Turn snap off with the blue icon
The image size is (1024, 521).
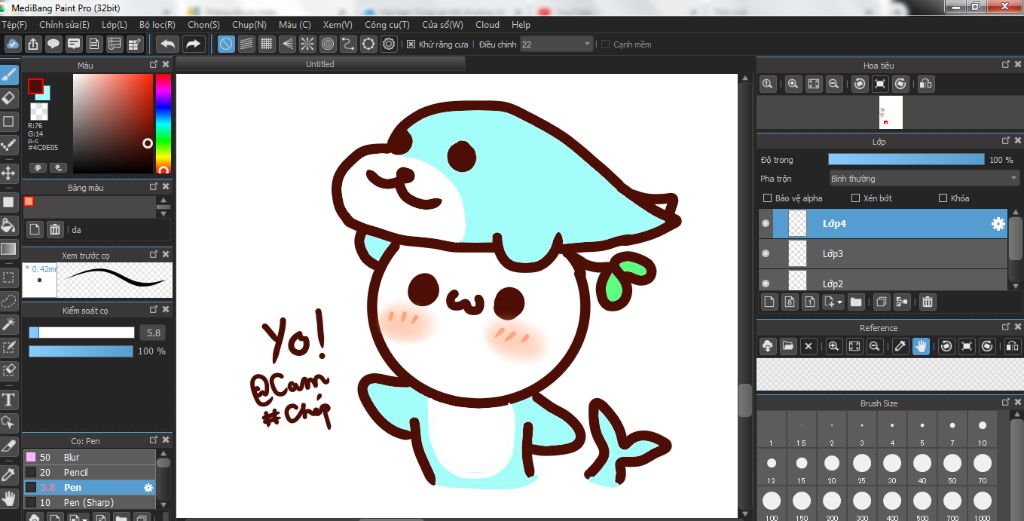click(x=226, y=44)
